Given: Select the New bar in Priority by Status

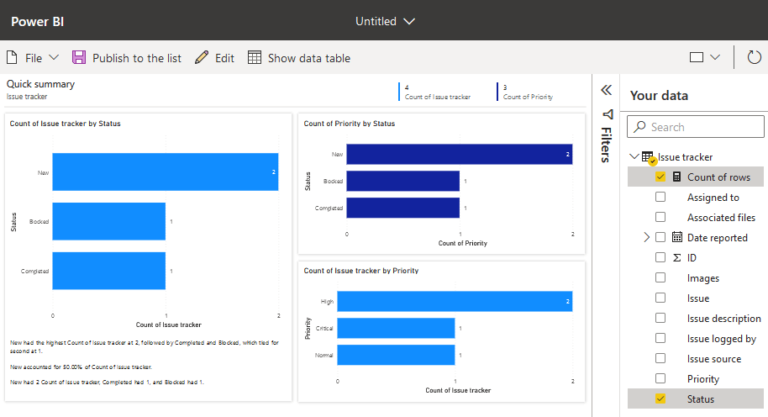Looking at the screenshot, I should 459,154.
